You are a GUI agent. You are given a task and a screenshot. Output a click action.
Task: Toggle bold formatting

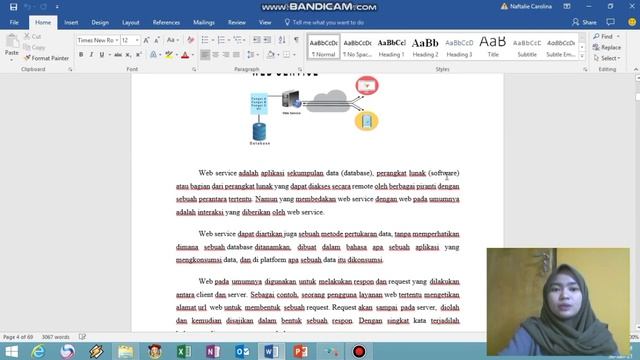tap(81, 54)
